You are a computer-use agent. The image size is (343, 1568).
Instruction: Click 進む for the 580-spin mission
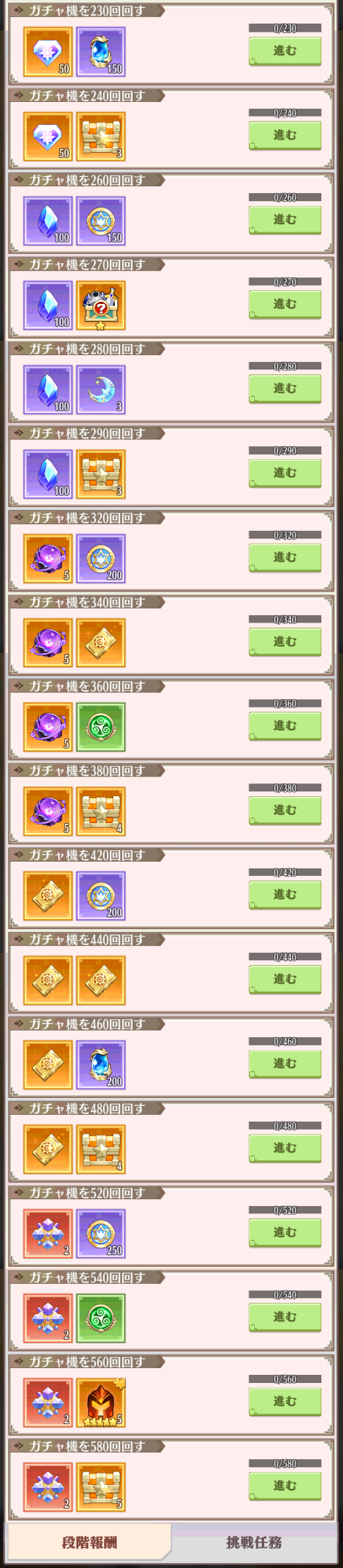[x=285, y=1486]
